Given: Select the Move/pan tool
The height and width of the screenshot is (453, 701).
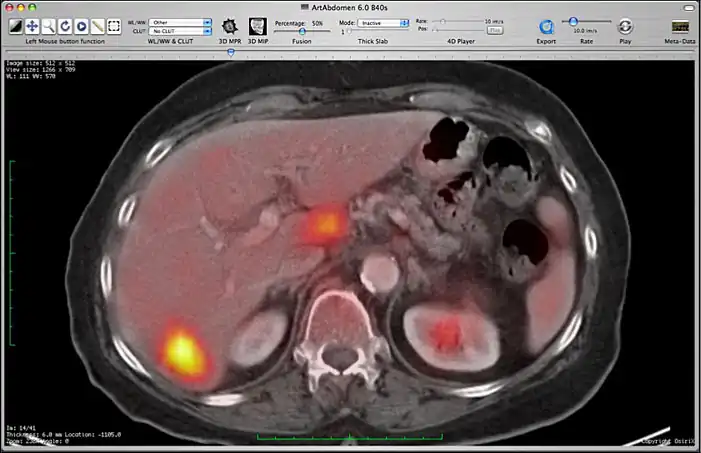Looking at the screenshot, I should pos(32,26).
